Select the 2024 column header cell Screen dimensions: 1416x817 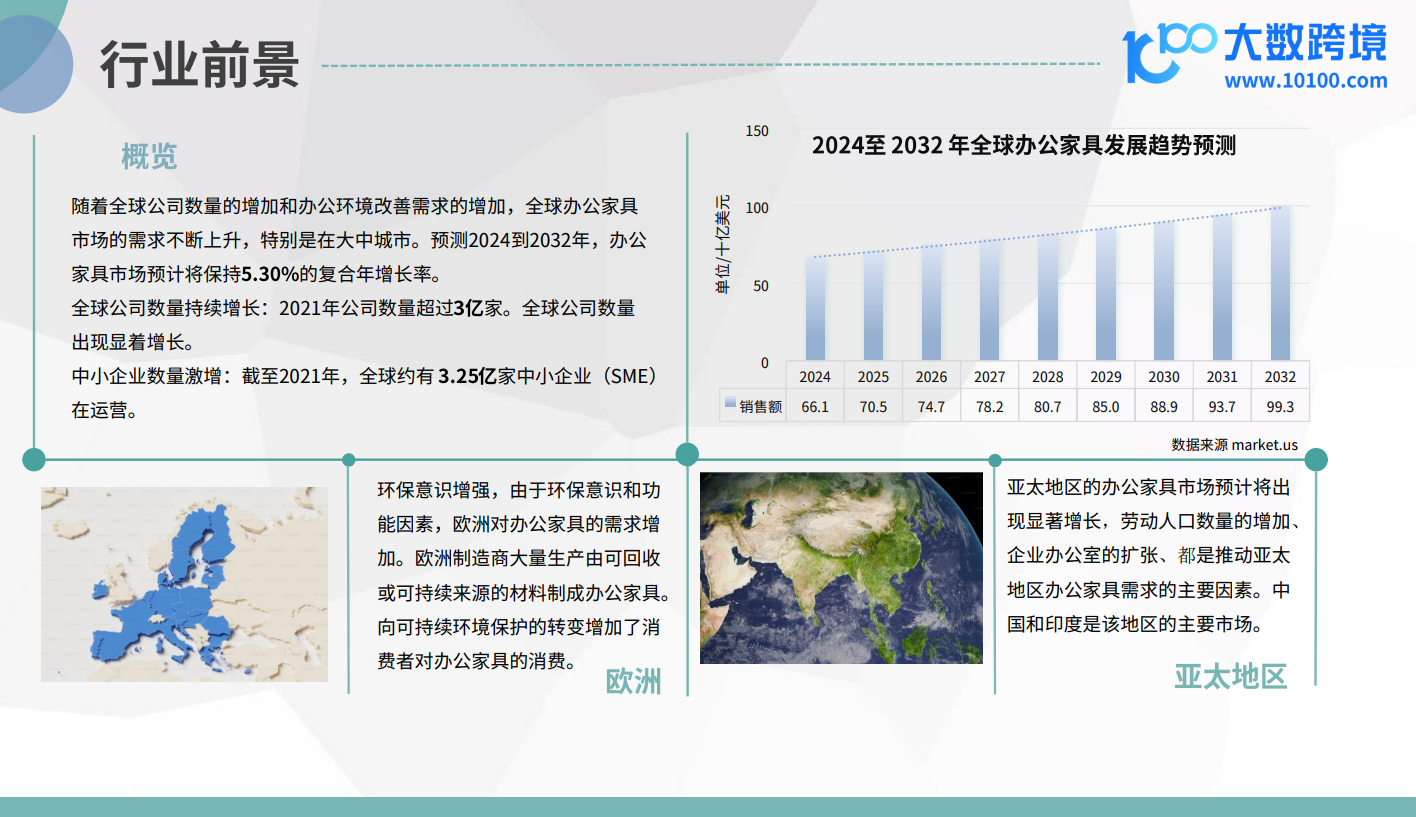(x=815, y=377)
